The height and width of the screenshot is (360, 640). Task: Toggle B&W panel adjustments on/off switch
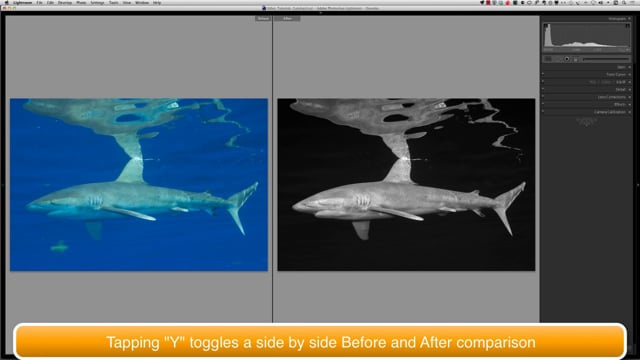point(543,81)
